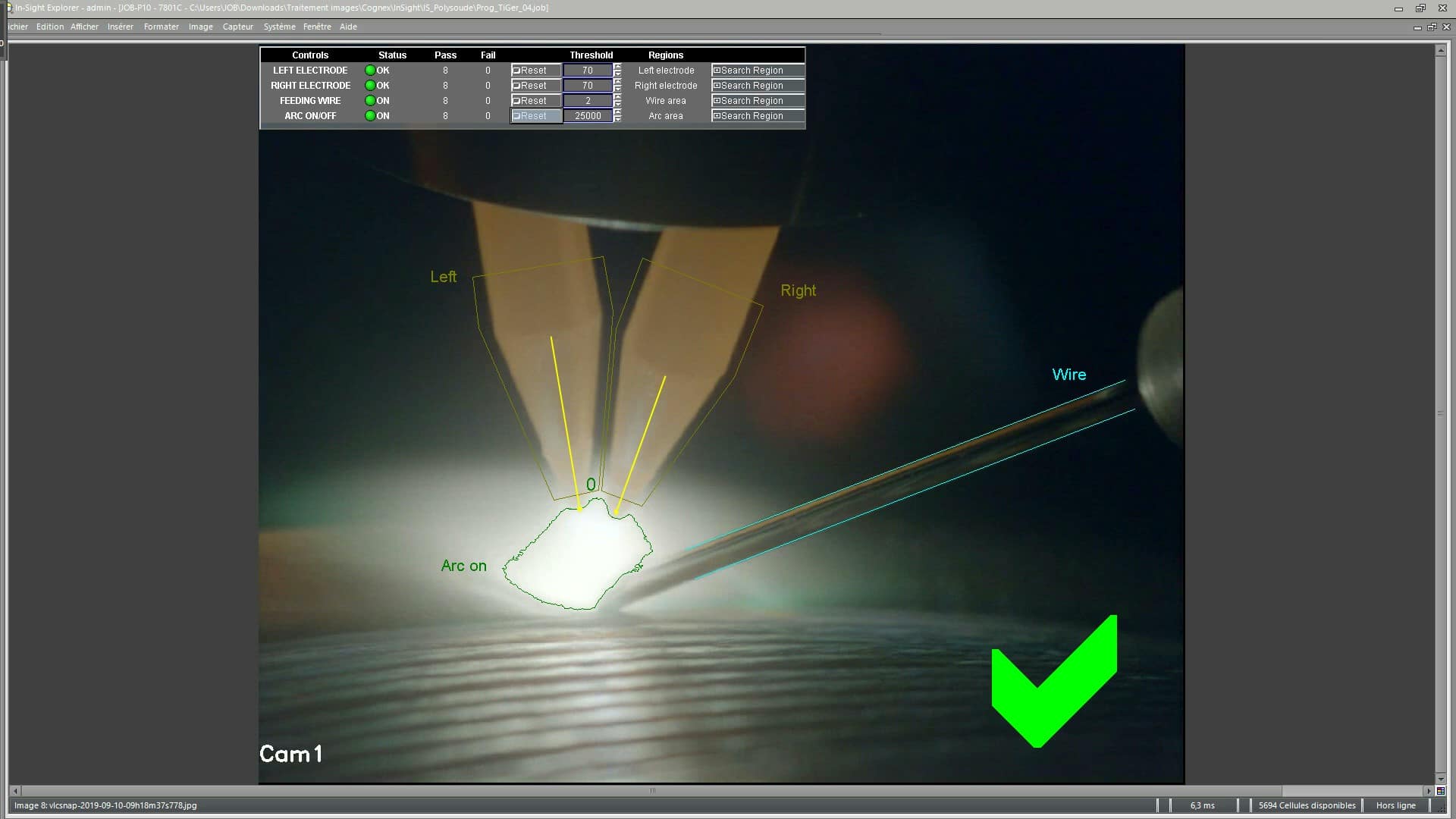Click the horizontal scrollbar right arrow
1456x819 pixels.
pyautogui.click(x=1429, y=791)
